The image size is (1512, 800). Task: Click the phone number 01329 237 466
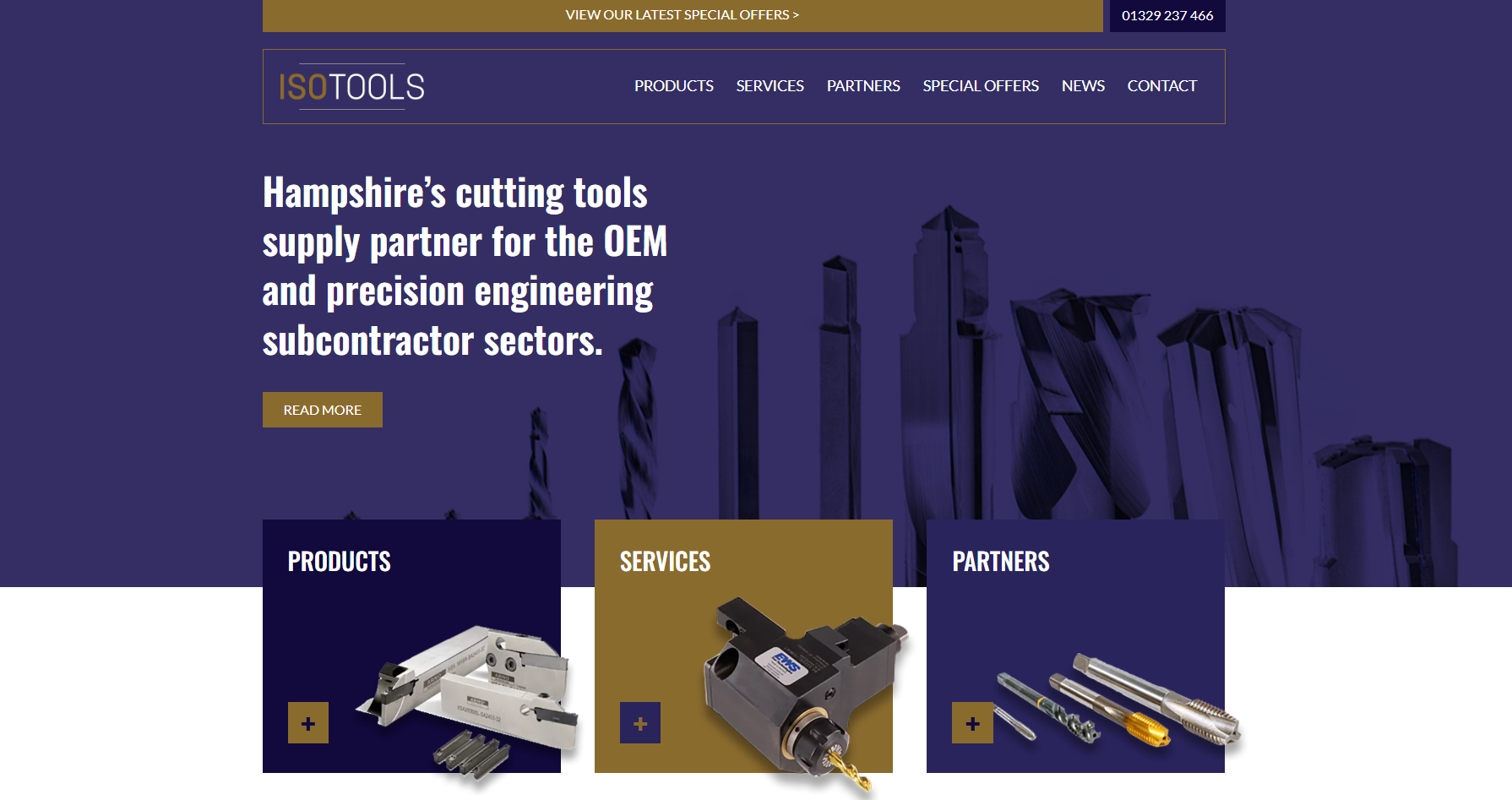coord(1167,15)
